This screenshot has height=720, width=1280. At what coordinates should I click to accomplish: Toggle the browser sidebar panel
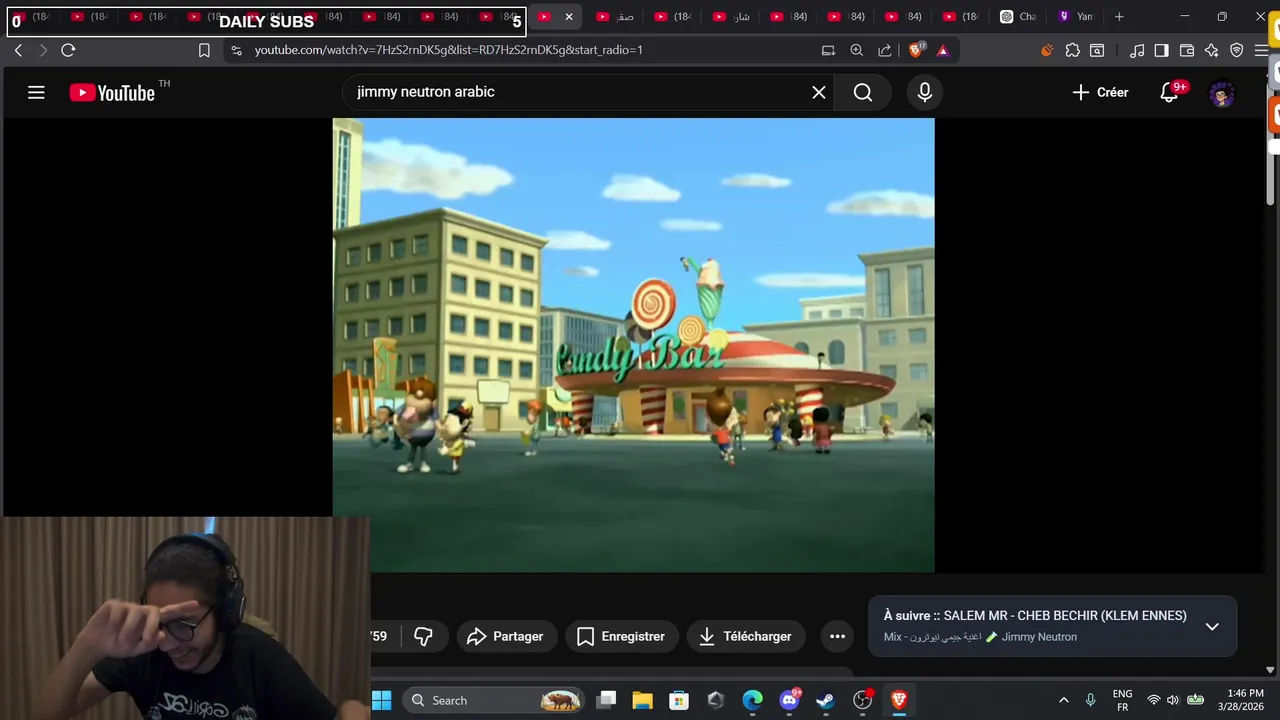pos(1161,50)
